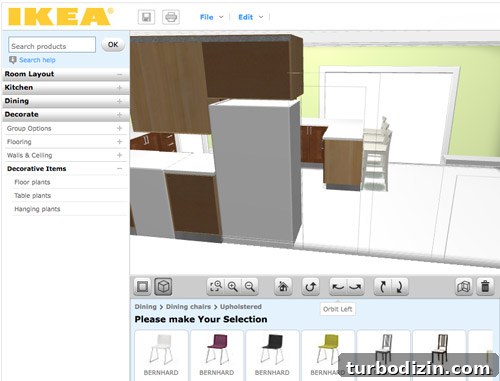
Task: Open the File dropdown arrow
Action: (x=221, y=17)
